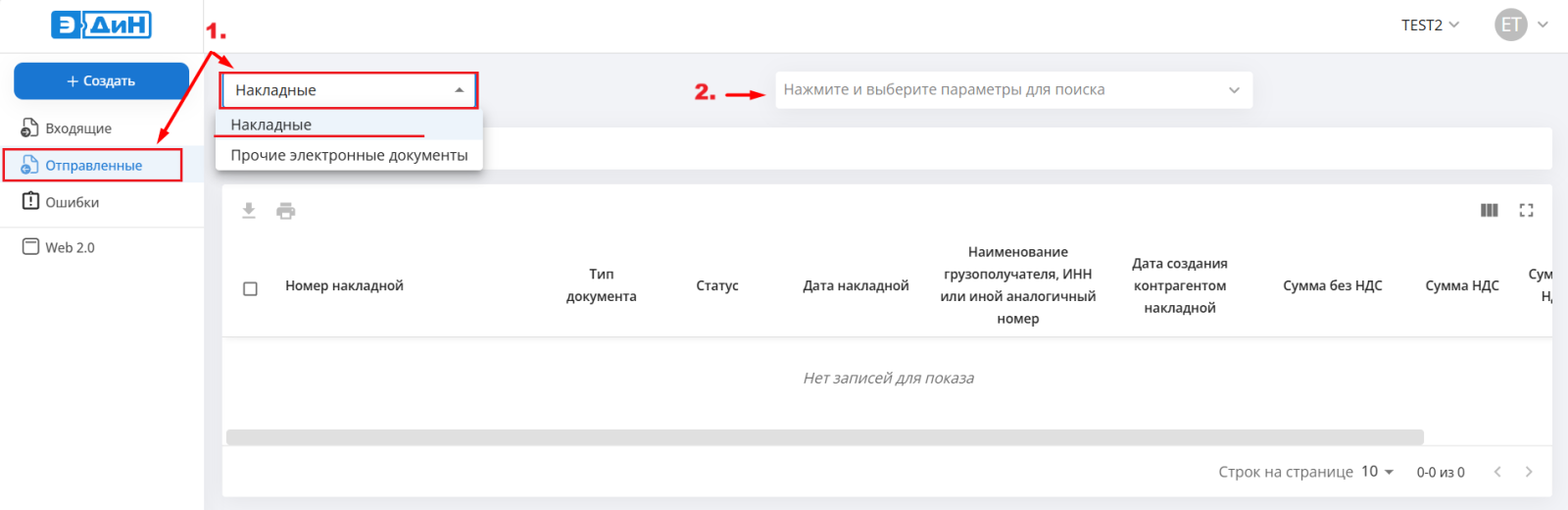Image resolution: width=1568 pixels, height=510 pixels.
Task: Open the column visibility settings icon
Action: click(x=1490, y=210)
